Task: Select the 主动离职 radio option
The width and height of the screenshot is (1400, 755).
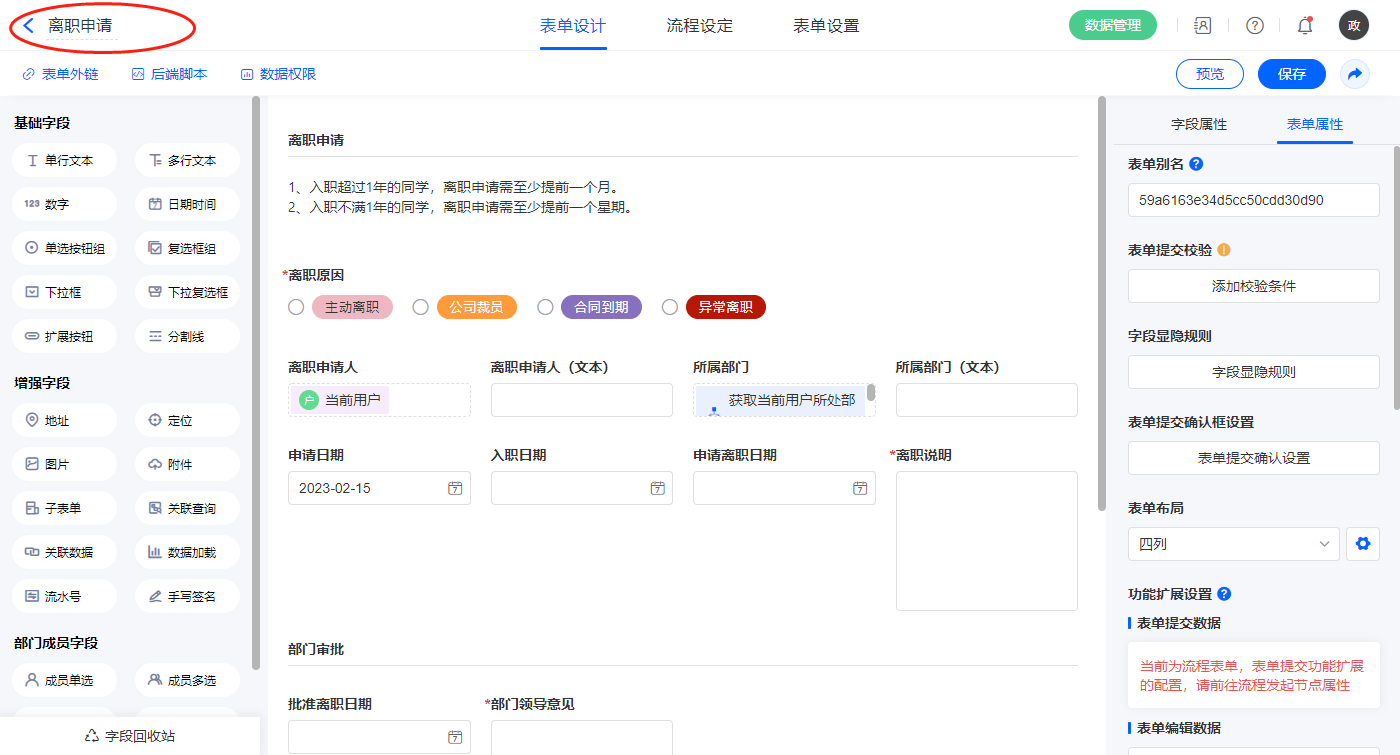Action: pyautogui.click(x=296, y=308)
